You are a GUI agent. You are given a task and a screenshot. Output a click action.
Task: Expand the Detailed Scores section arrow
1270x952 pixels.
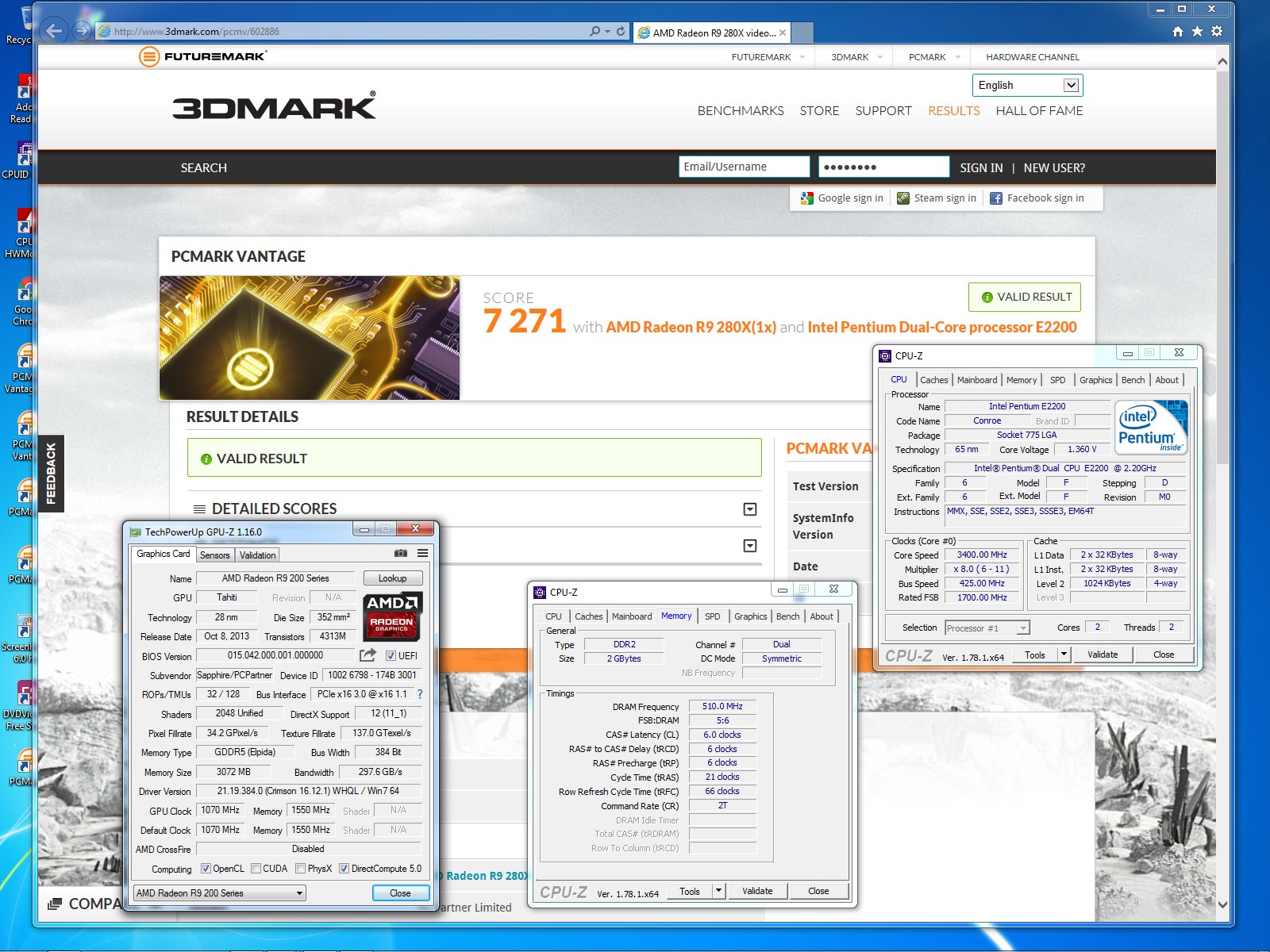(x=750, y=509)
